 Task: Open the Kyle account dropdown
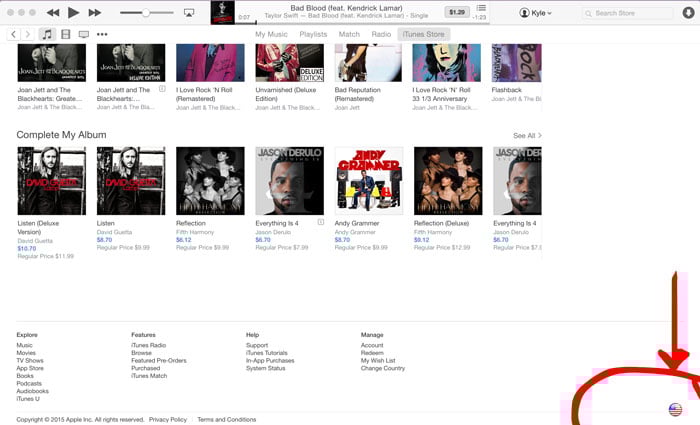[x=536, y=13]
